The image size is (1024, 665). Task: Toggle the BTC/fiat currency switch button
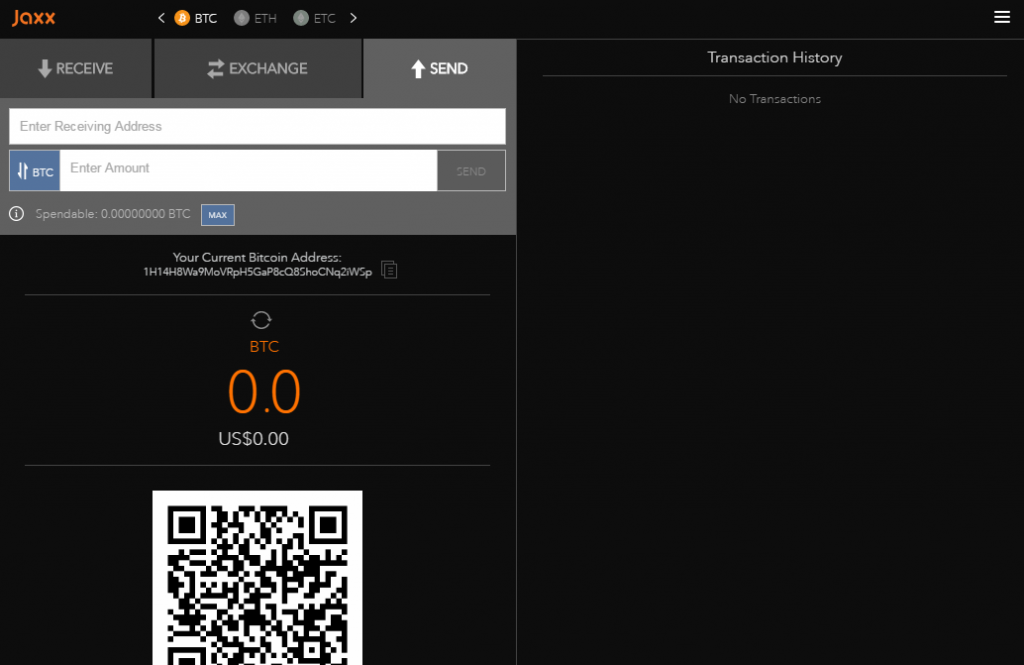point(35,171)
